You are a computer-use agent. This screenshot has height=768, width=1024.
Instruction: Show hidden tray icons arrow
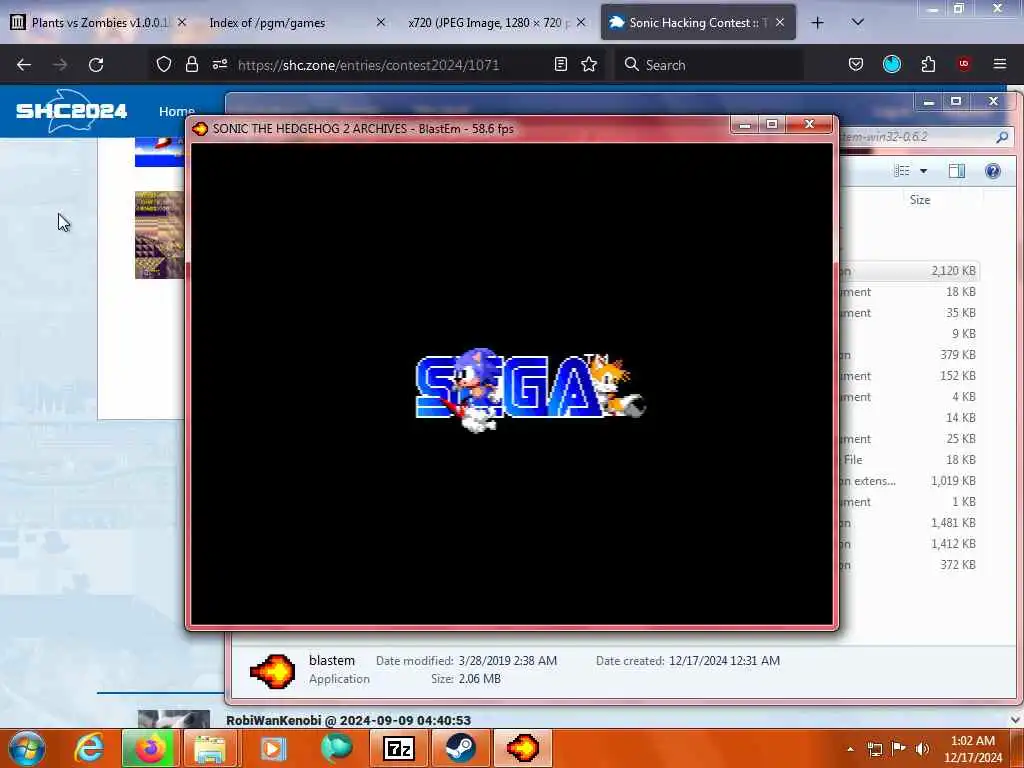850,749
